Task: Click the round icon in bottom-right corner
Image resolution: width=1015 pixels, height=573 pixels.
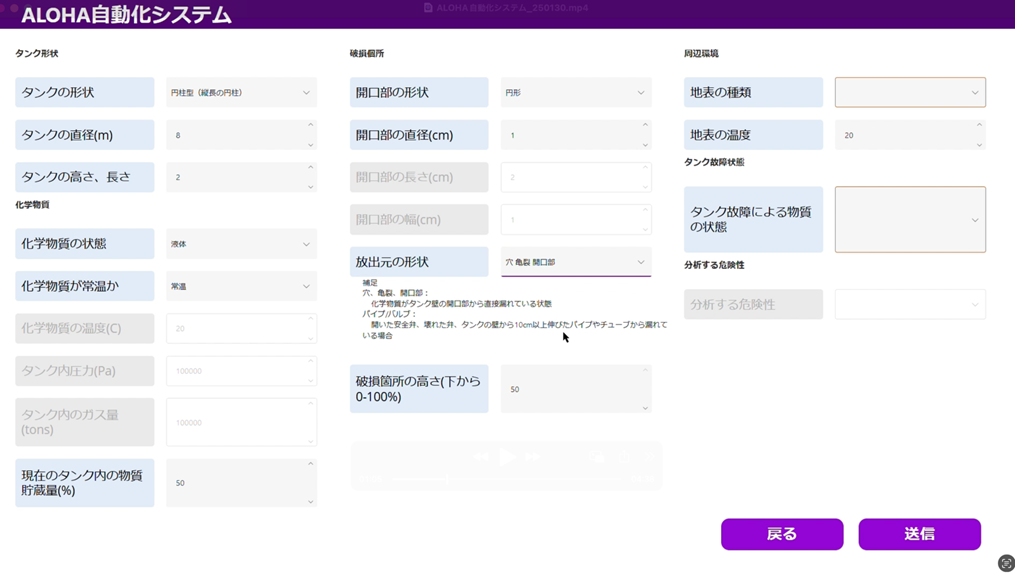Action: click(x=1006, y=563)
